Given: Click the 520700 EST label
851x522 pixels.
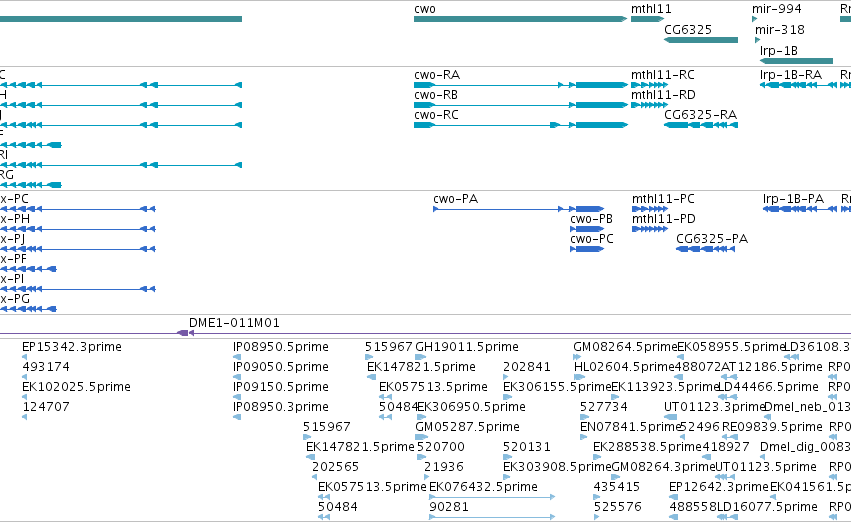Looking at the screenshot, I should 441,447.
